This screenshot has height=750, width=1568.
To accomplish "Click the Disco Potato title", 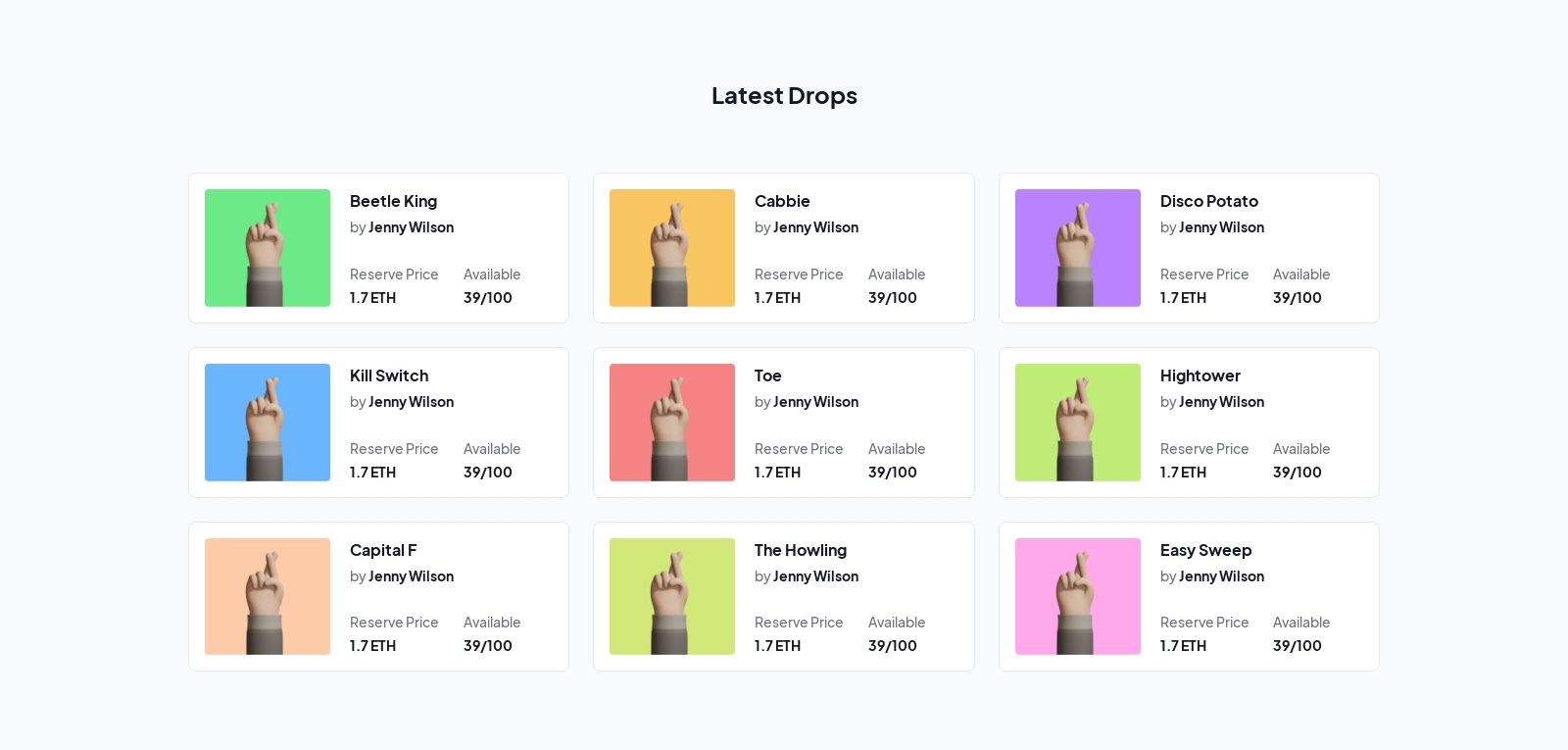I will 1209,201.
